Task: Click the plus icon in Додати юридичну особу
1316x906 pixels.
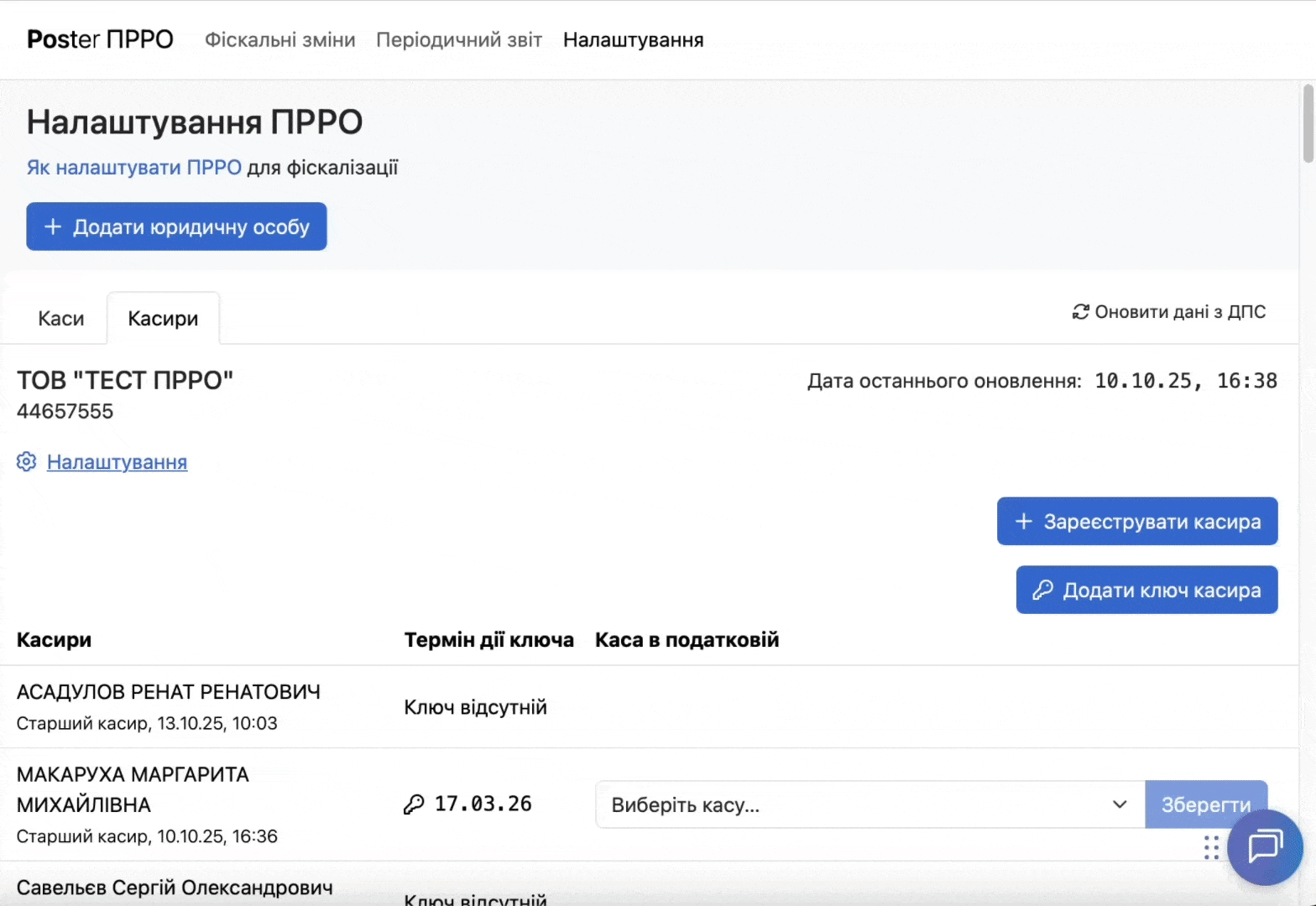Action: coord(53,227)
